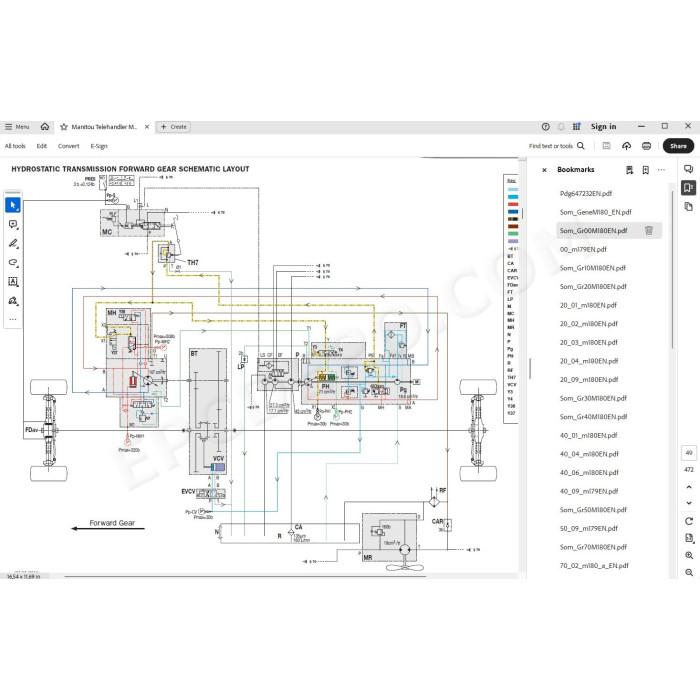Open bookmark Som_GeneM180_EN.pdf
The width and height of the screenshot is (700, 700).
(596, 212)
